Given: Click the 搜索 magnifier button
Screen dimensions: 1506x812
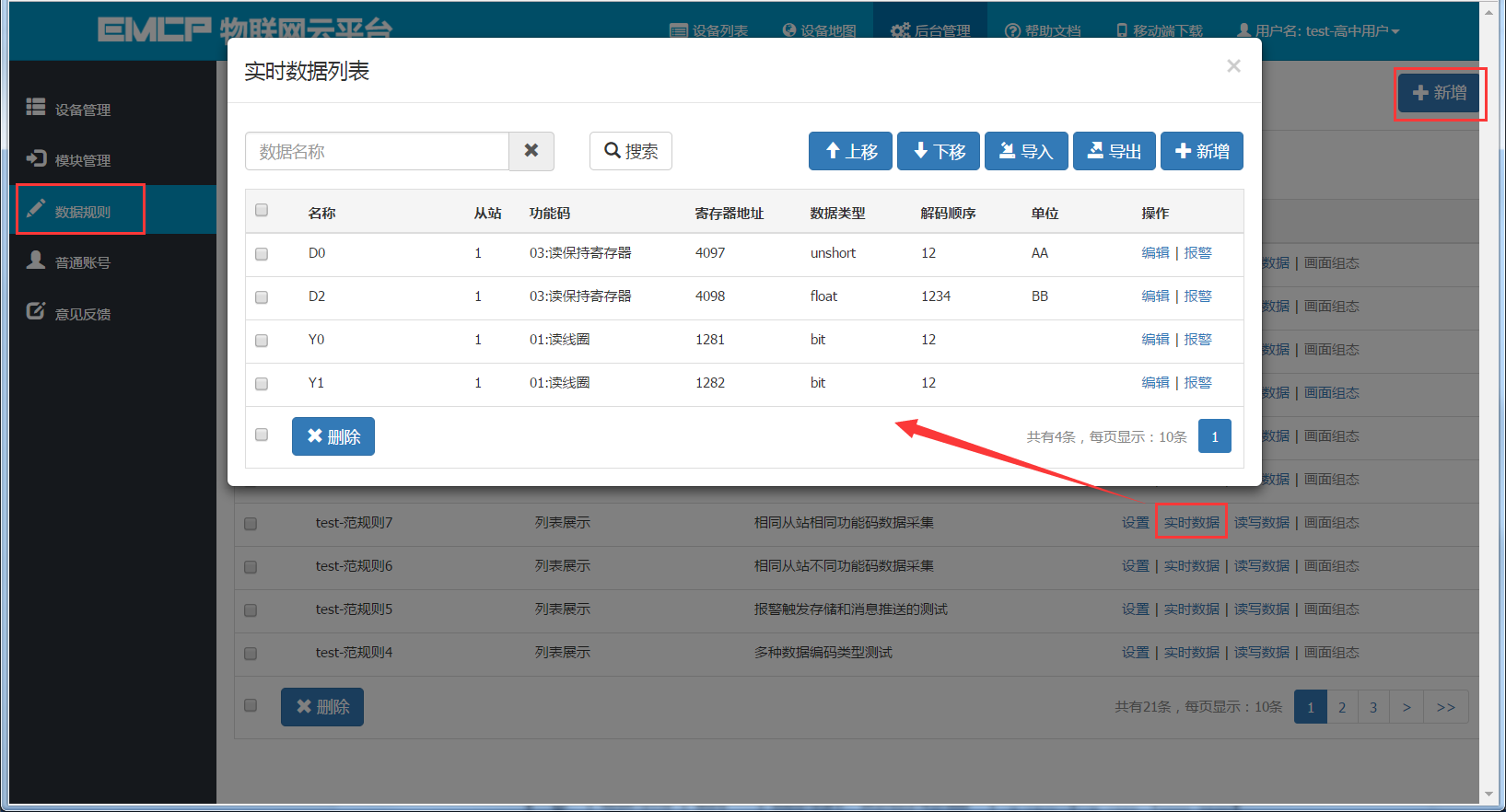Looking at the screenshot, I should [631, 151].
